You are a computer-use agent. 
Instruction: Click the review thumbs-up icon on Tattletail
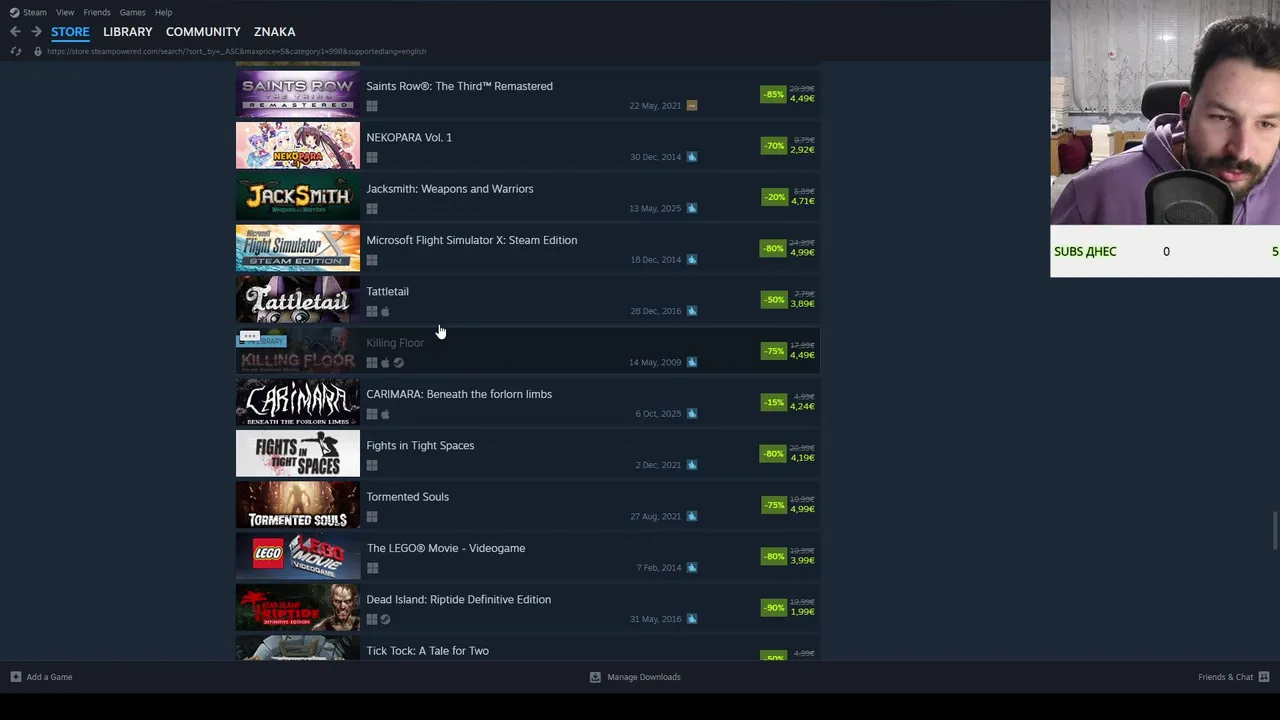coord(692,310)
